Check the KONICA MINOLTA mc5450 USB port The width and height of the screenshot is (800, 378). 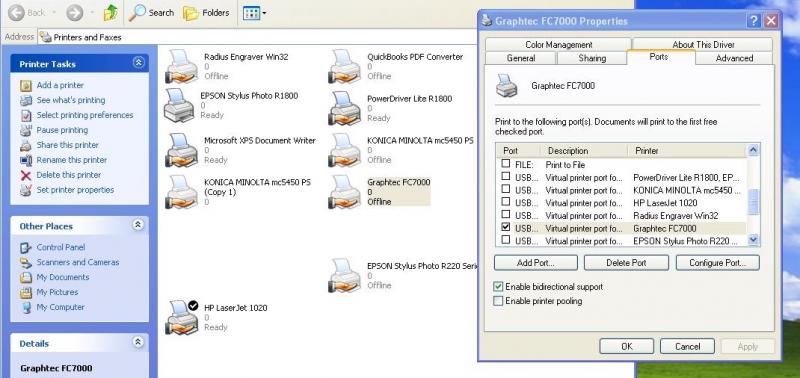point(506,189)
